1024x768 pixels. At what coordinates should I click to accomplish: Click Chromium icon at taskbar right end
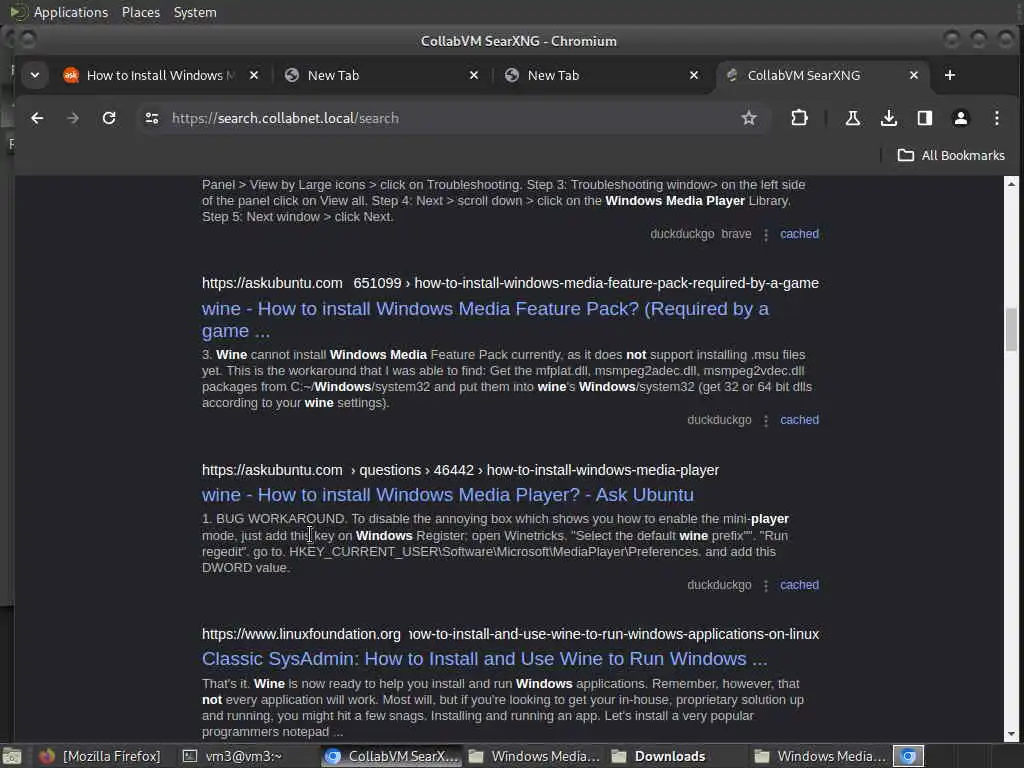pyautogui.click(x=908, y=756)
